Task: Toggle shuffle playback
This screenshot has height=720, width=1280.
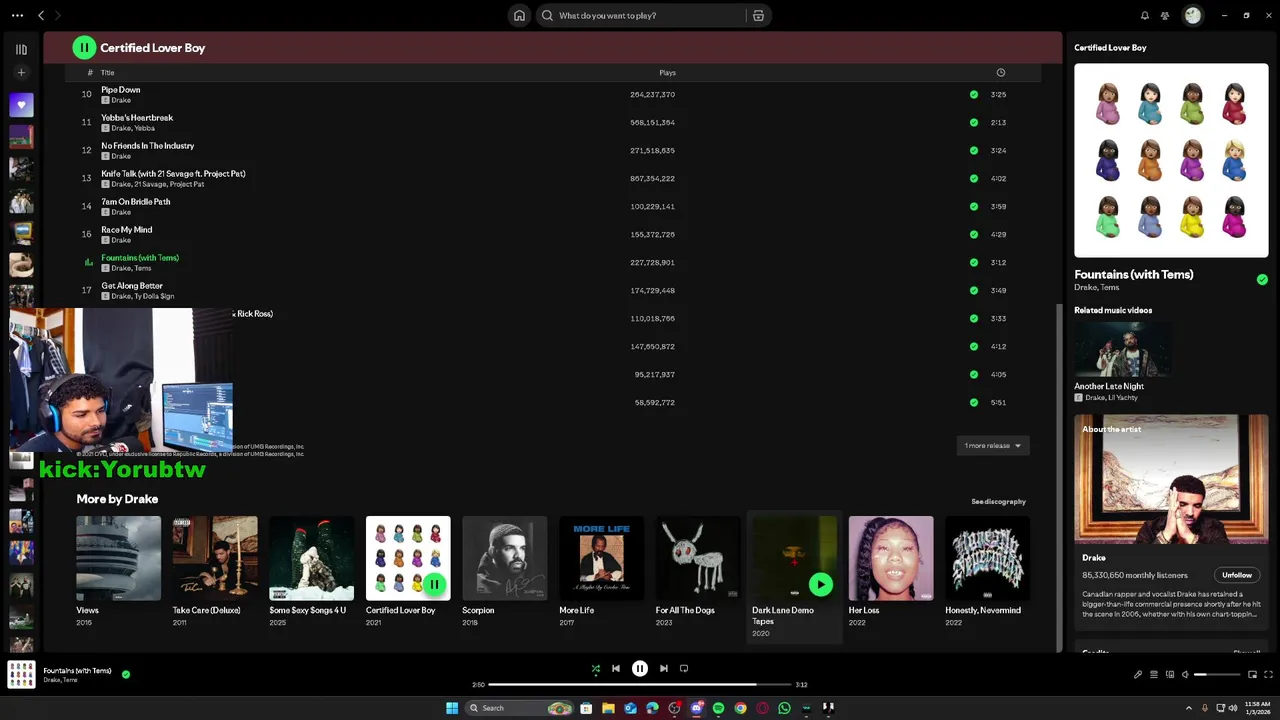Action: click(x=596, y=668)
